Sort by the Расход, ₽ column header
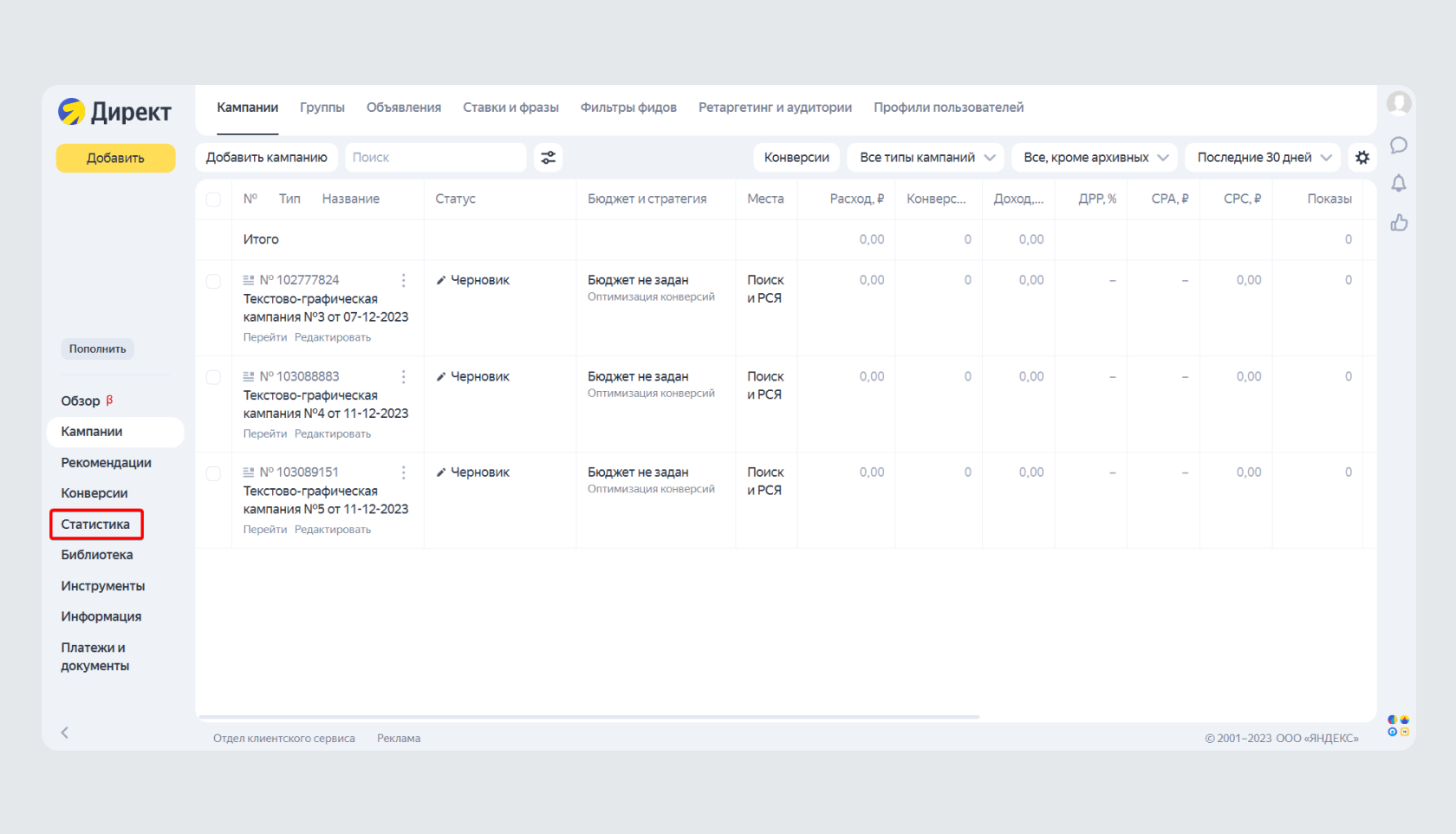This screenshot has height=834, width=1456. click(857, 199)
